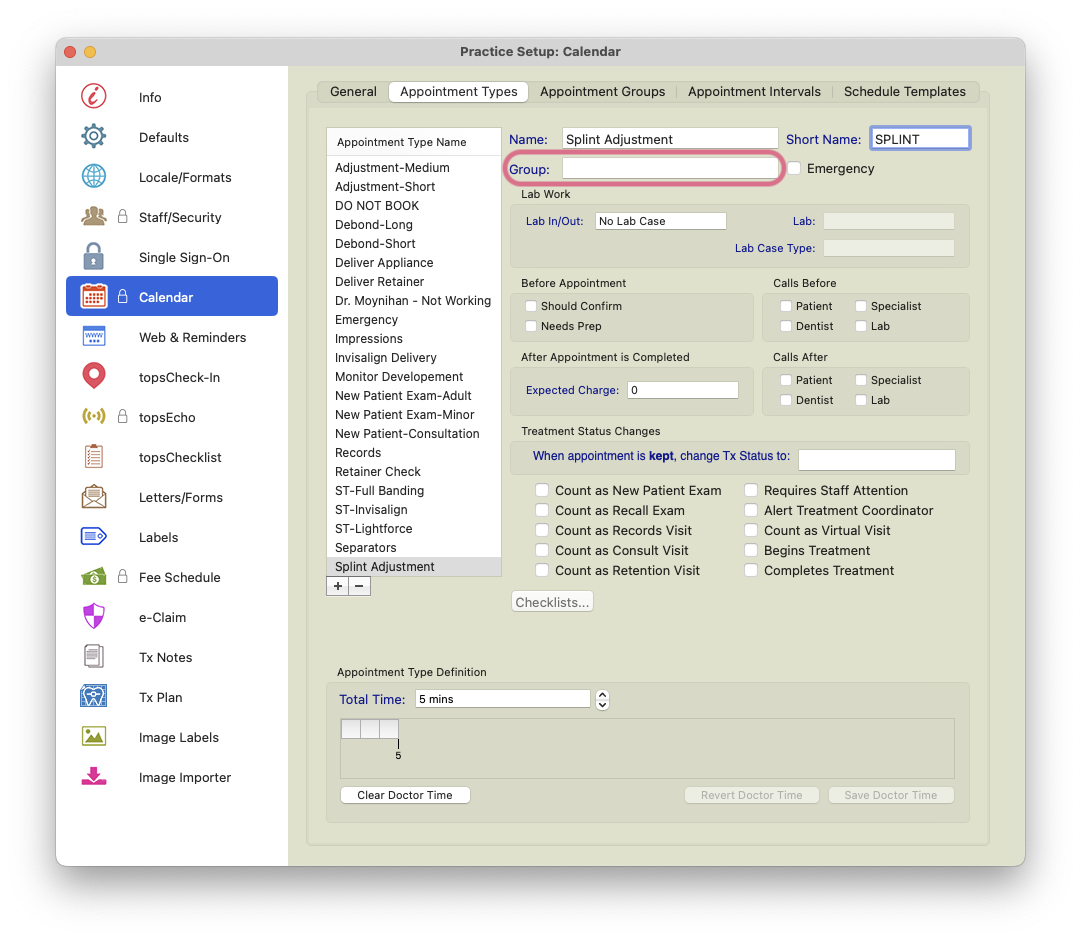Tick the Should Confirm checkbox
The height and width of the screenshot is (940, 1081).
click(x=531, y=306)
